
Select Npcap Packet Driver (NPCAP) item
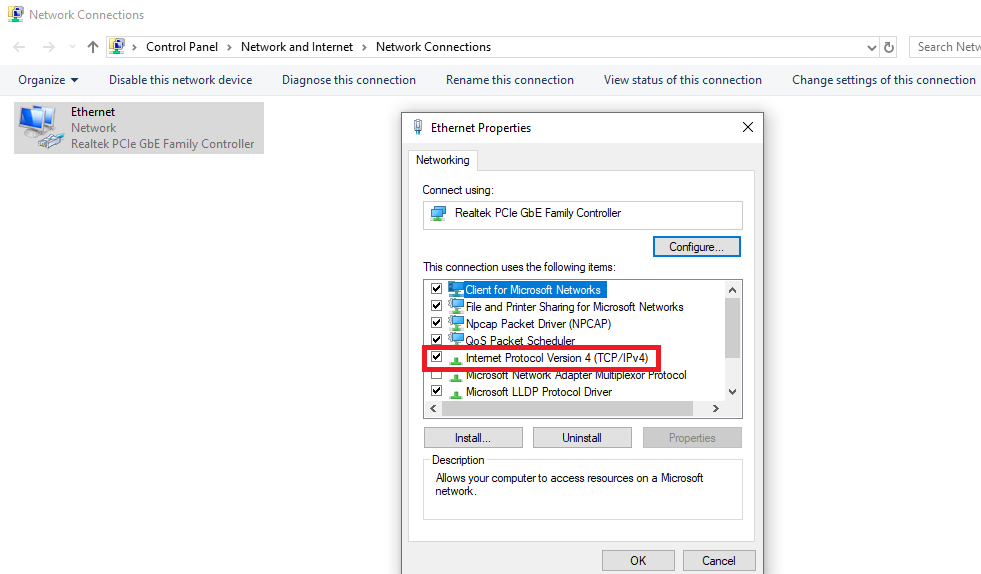(x=538, y=324)
